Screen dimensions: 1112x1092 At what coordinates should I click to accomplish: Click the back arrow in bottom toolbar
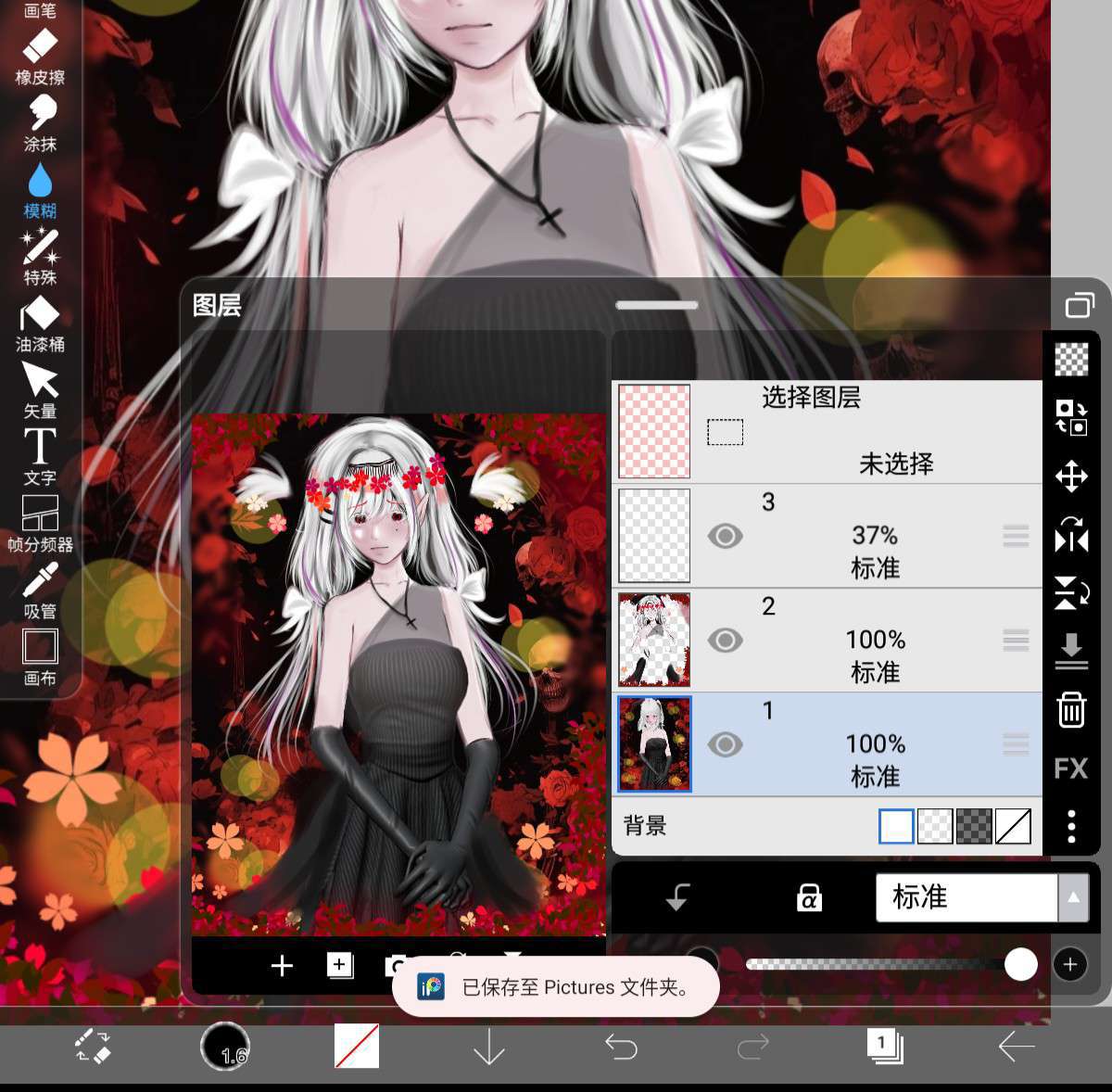pos(1017,1047)
